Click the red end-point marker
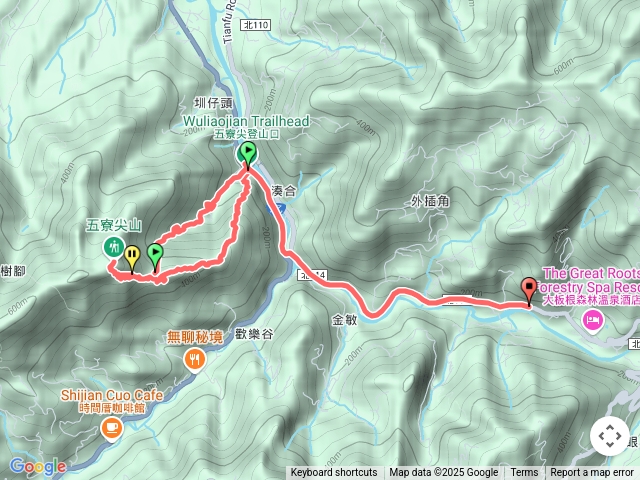Viewport: 640px width, 480px height. [x=529, y=291]
